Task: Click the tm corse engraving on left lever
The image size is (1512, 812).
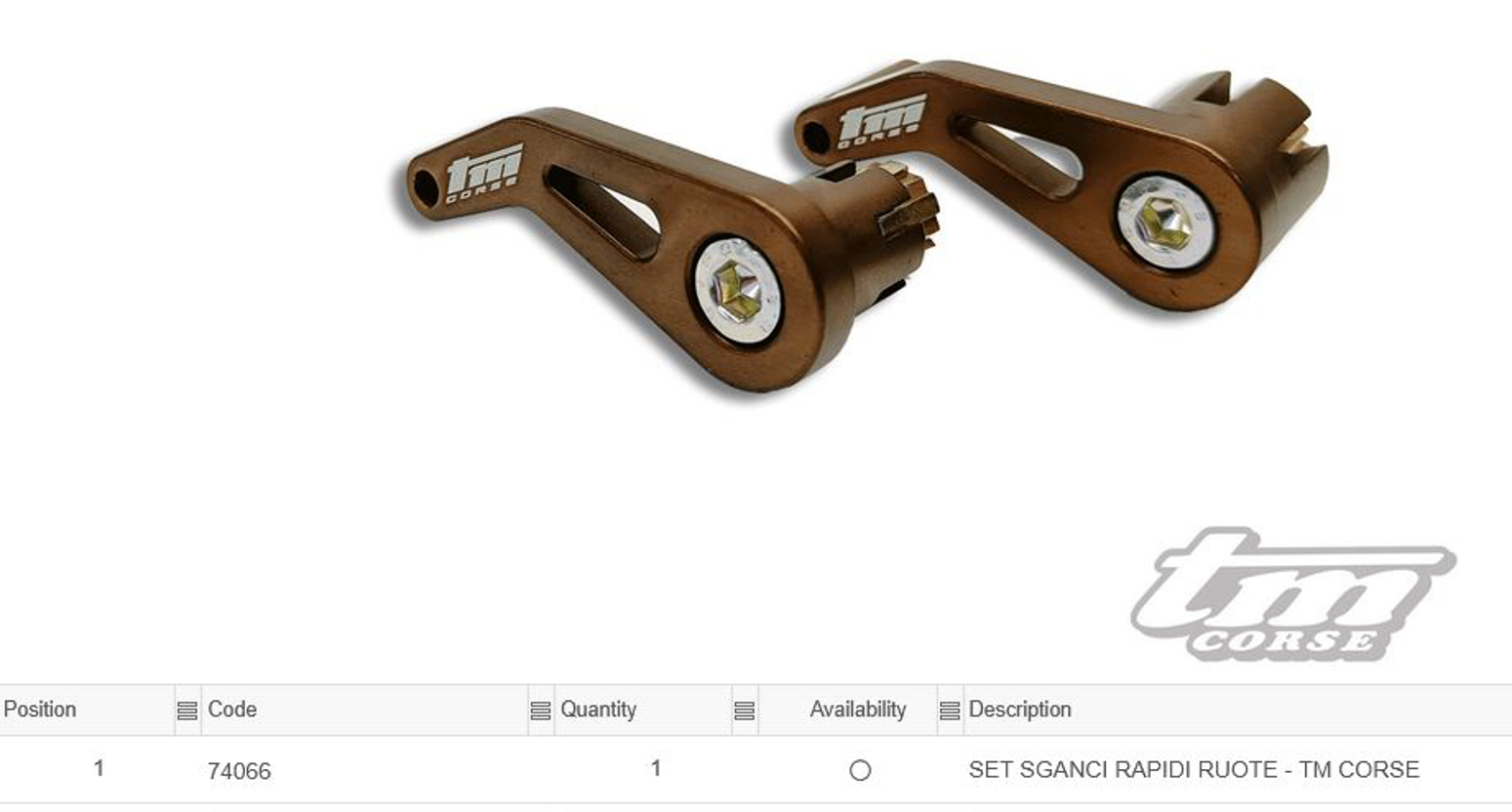Action: (x=484, y=174)
